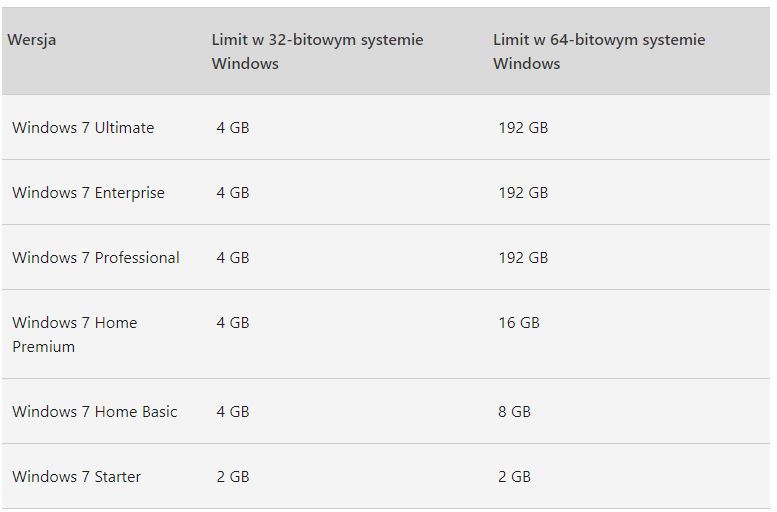Select the 192 GB value for Professional
Image resolution: width=777 pixels, height=512 pixels.
pyautogui.click(x=523, y=258)
